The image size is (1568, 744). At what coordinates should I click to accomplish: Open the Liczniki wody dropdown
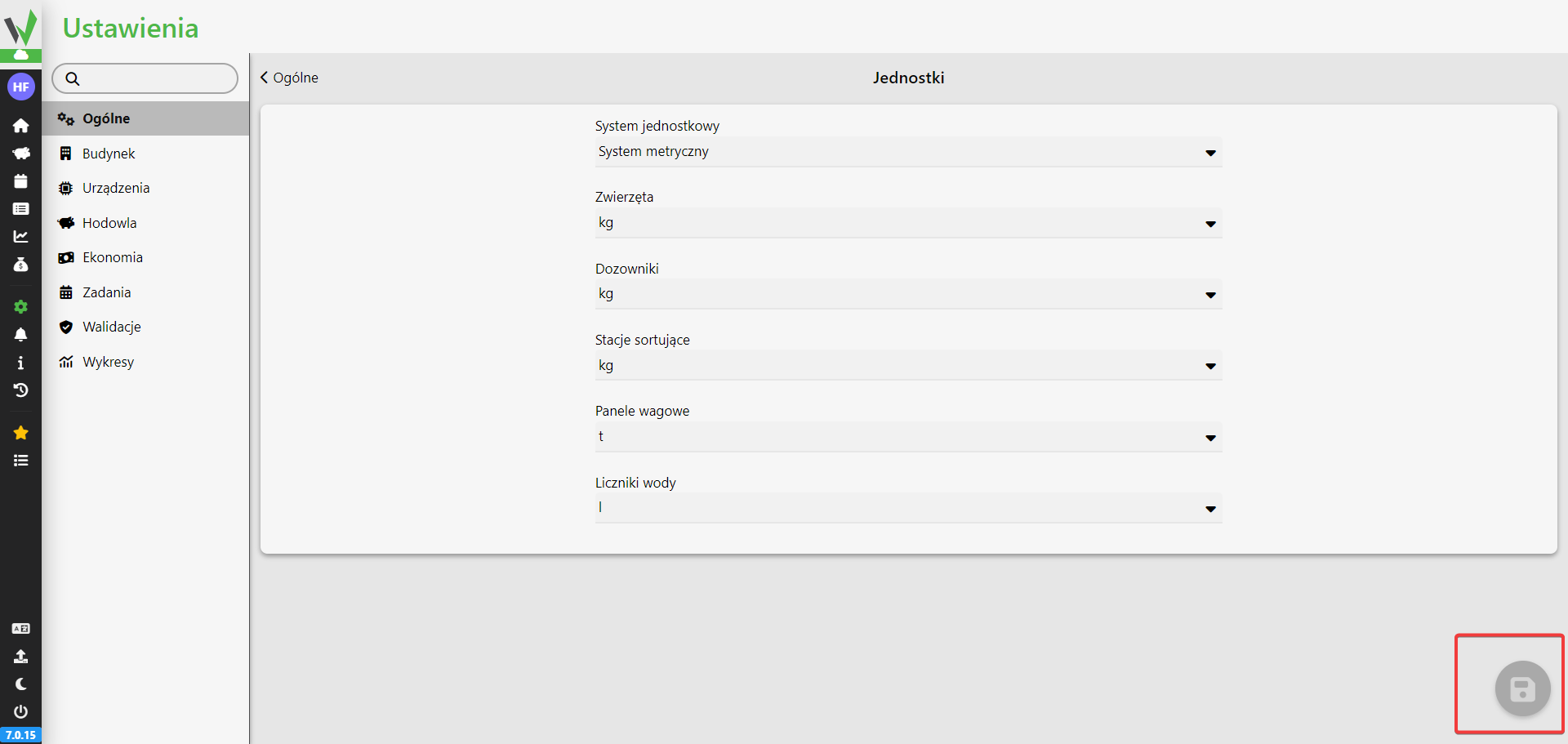pos(907,508)
